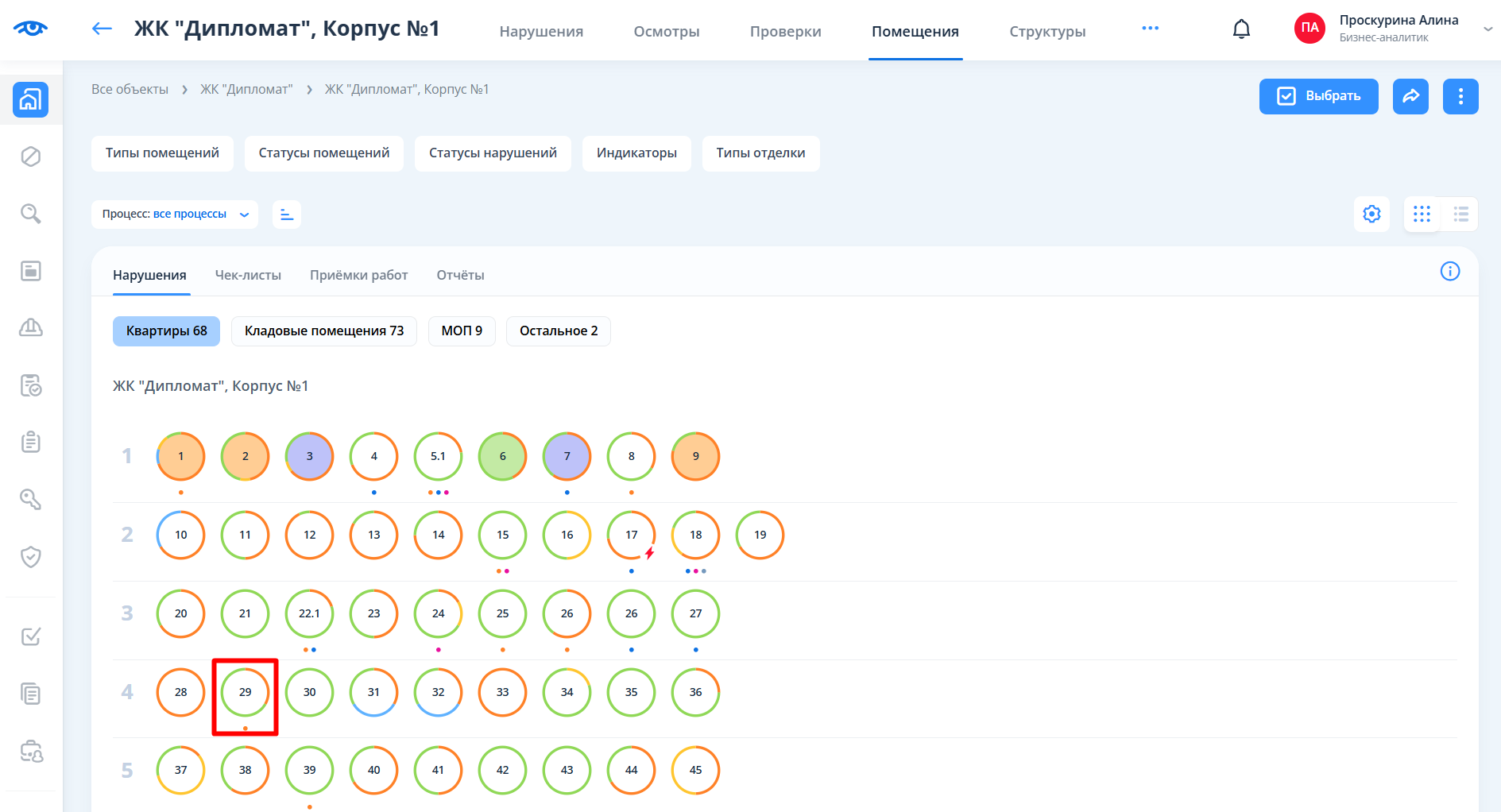The height and width of the screenshot is (812, 1501).
Task: Click the Выбрать button
Action: tap(1318, 96)
